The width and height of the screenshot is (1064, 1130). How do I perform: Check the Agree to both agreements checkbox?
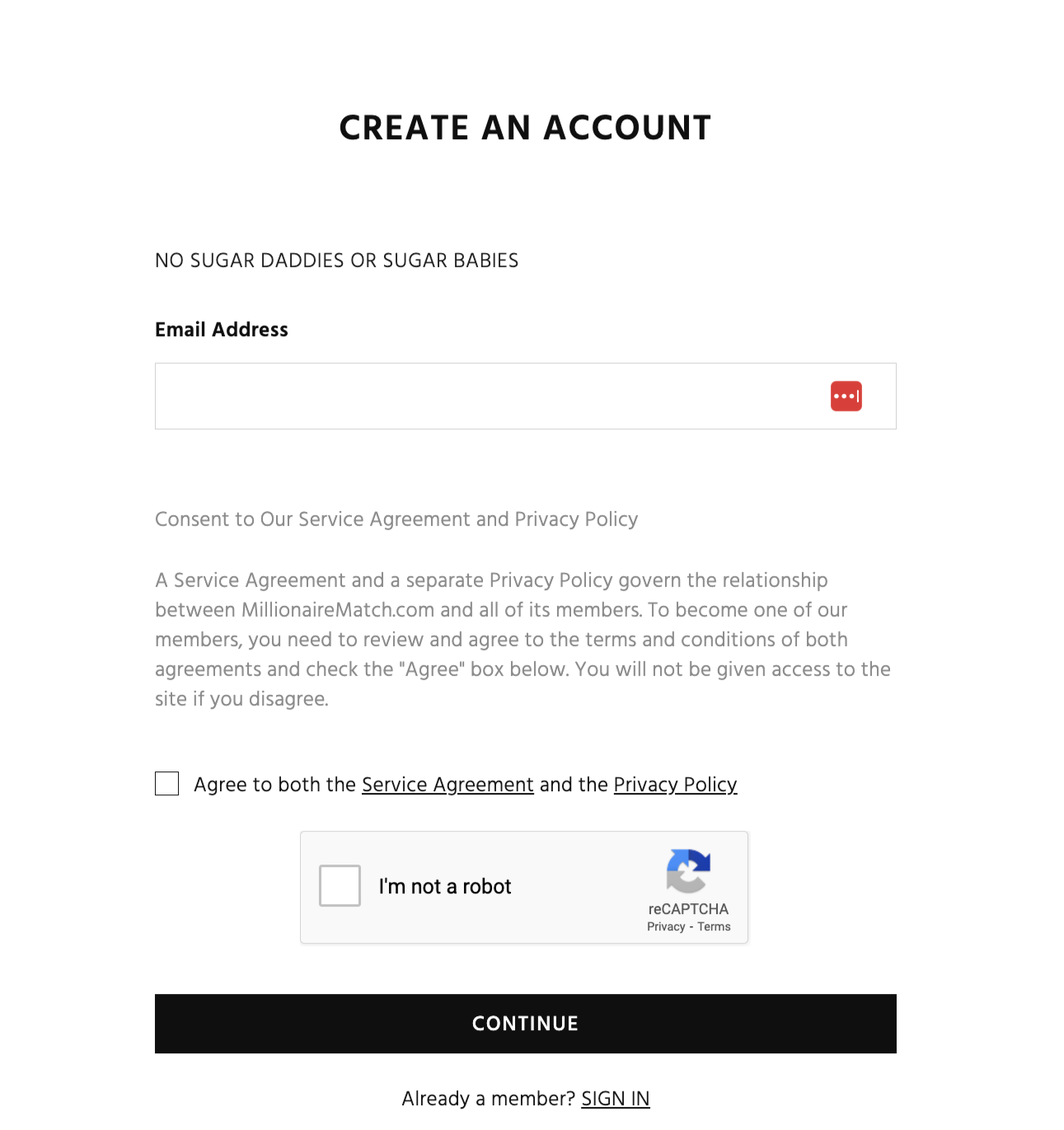166,784
